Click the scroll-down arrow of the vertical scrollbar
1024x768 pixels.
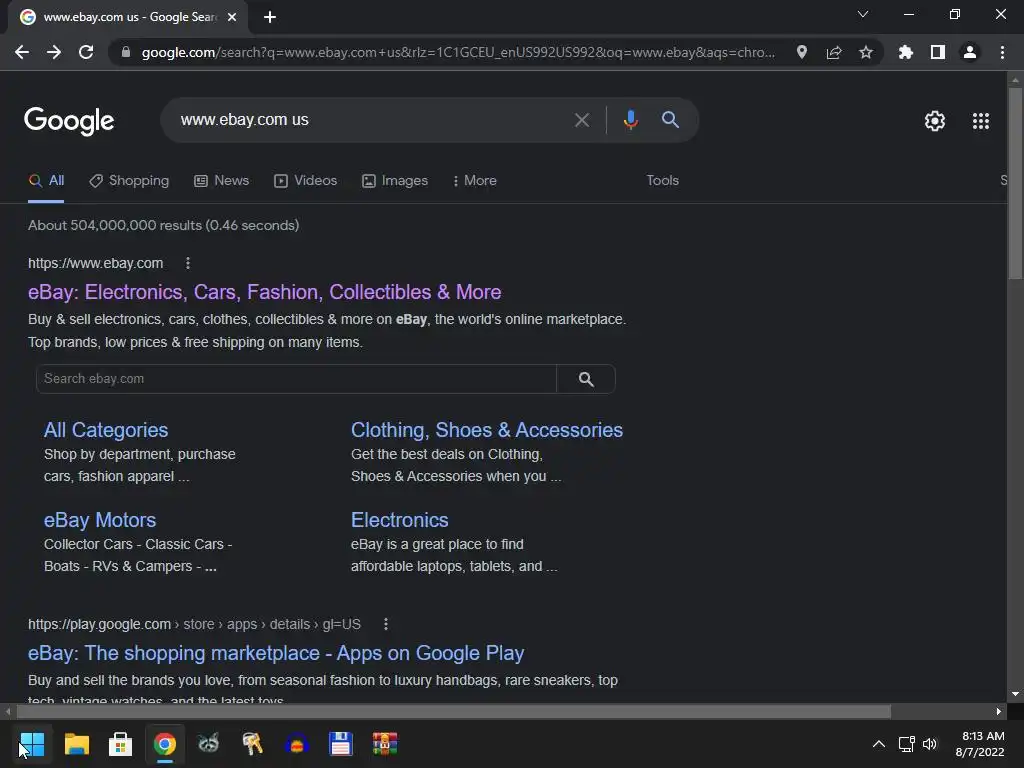pos(1015,694)
